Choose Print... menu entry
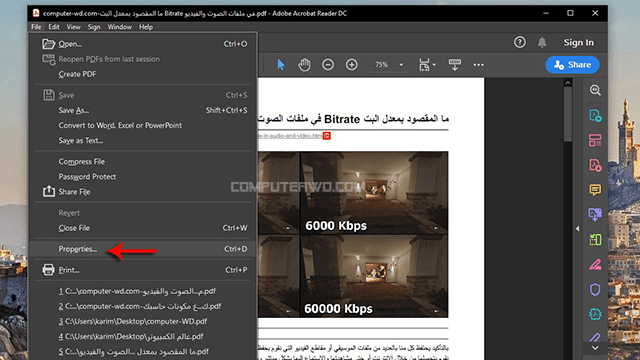Screen dimensions: 640x360 click(x=143, y=270)
